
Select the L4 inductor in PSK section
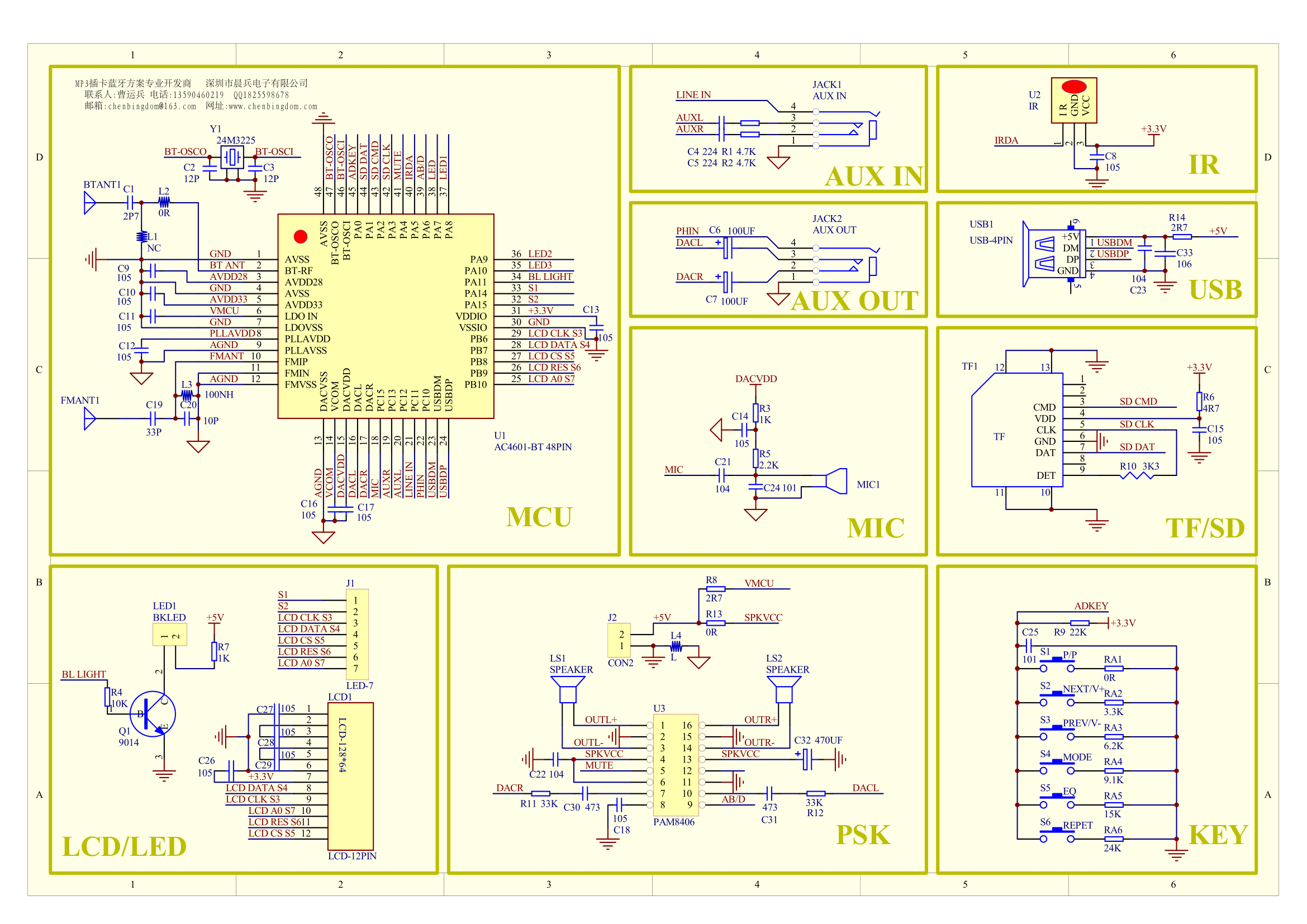coord(676,646)
